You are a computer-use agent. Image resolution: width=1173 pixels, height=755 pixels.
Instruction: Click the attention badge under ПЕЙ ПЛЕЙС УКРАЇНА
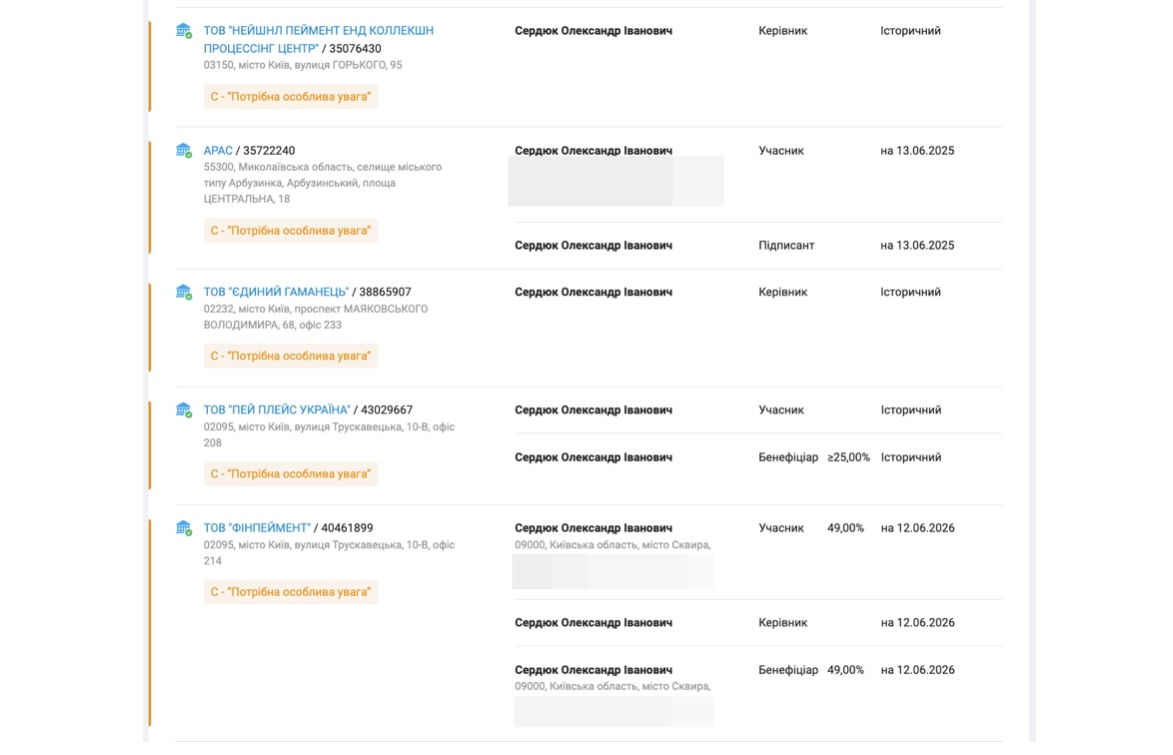(290, 474)
